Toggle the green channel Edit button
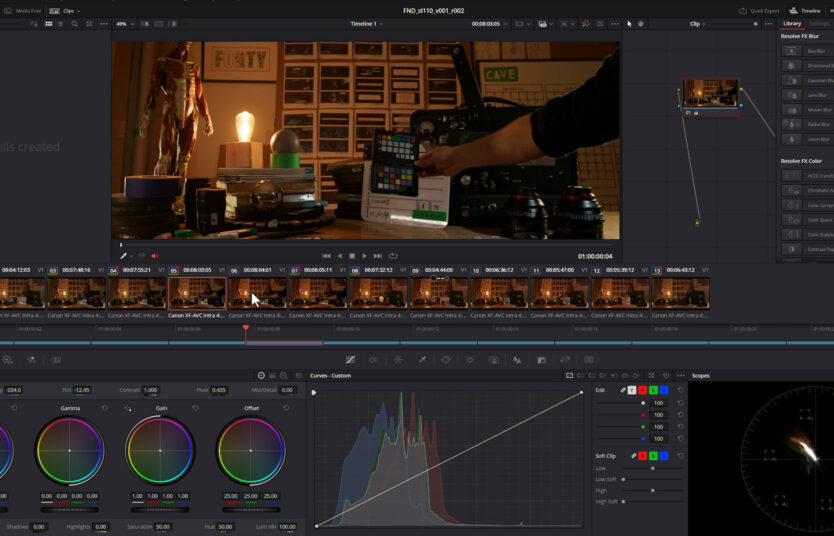 (653, 390)
